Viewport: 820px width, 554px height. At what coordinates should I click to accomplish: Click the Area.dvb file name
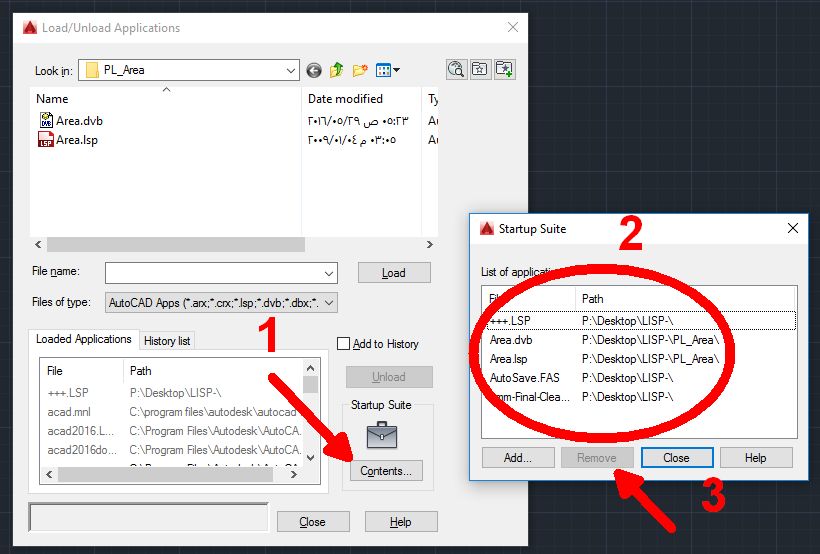click(79, 121)
